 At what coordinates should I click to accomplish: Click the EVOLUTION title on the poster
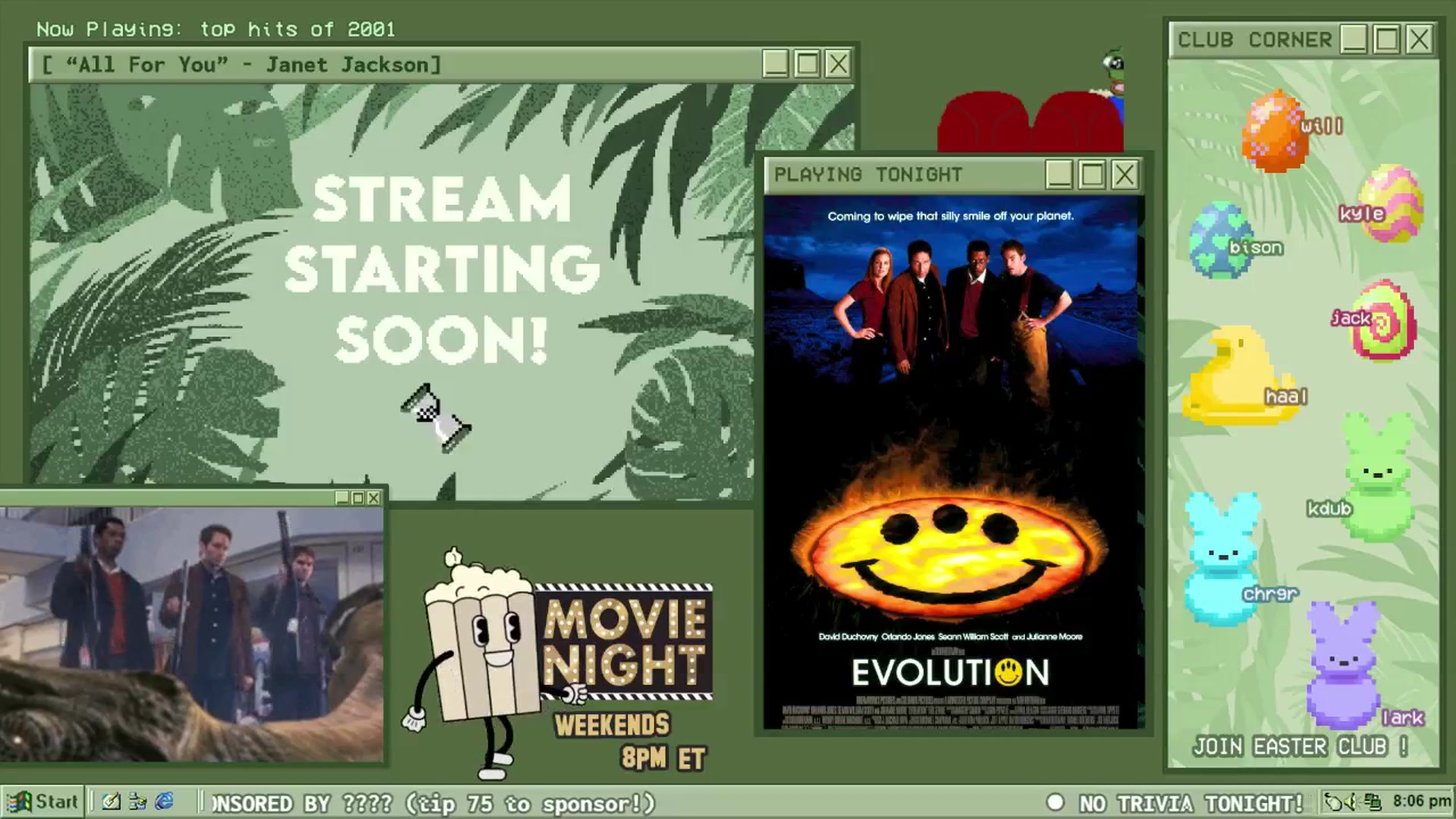(x=950, y=673)
